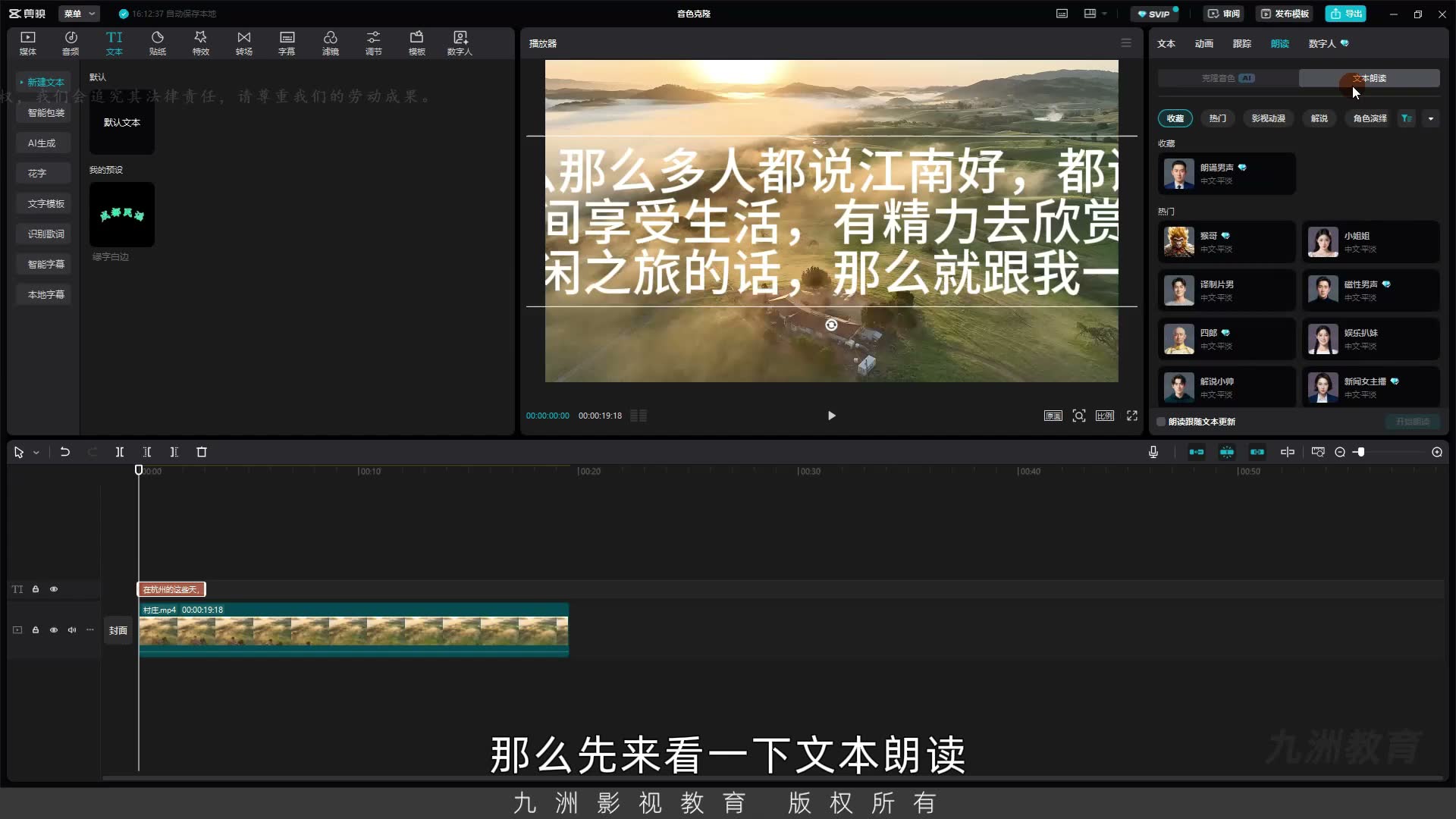The width and height of the screenshot is (1456, 819).
Task: Mute the video track audio
Action: tap(72, 630)
